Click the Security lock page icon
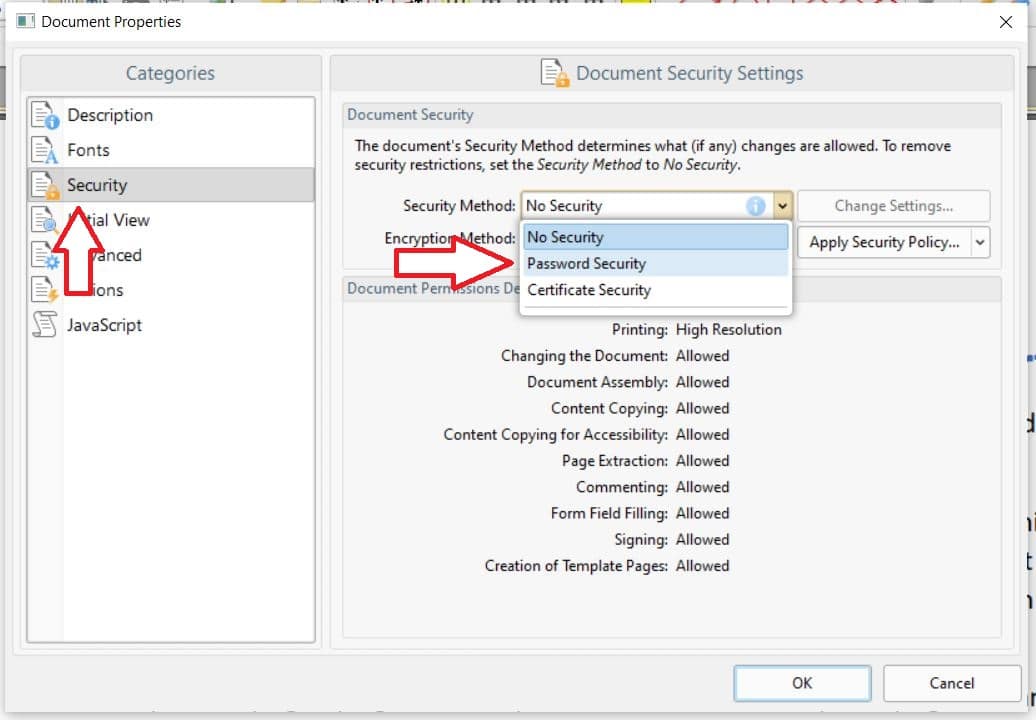The height and width of the screenshot is (720, 1036). [x=46, y=185]
